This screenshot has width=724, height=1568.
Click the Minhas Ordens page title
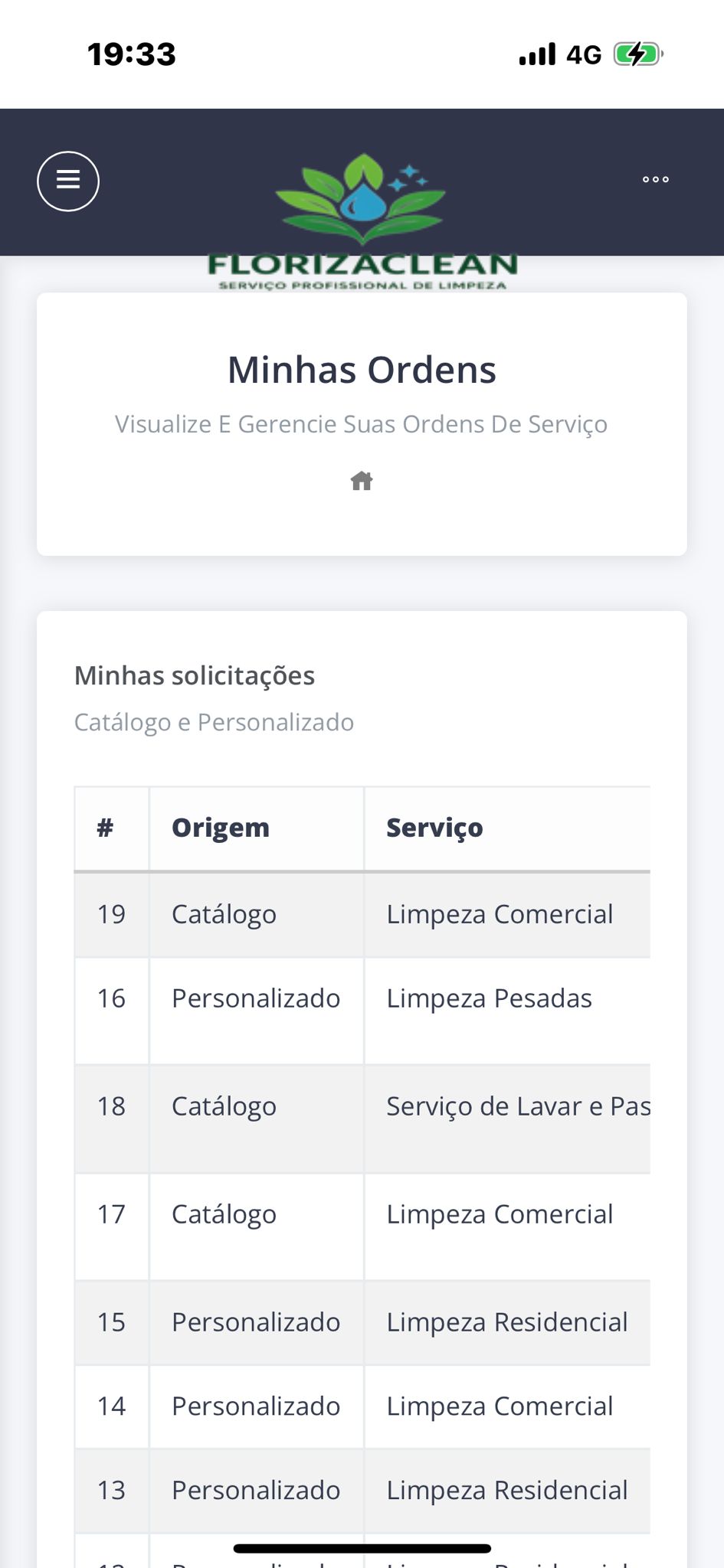click(362, 370)
